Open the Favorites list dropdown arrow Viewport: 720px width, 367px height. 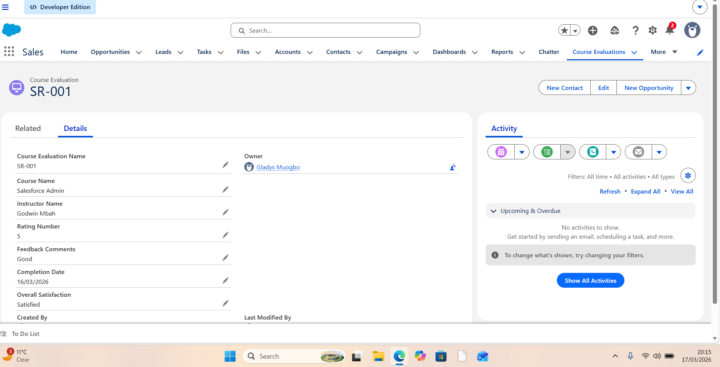point(575,30)
